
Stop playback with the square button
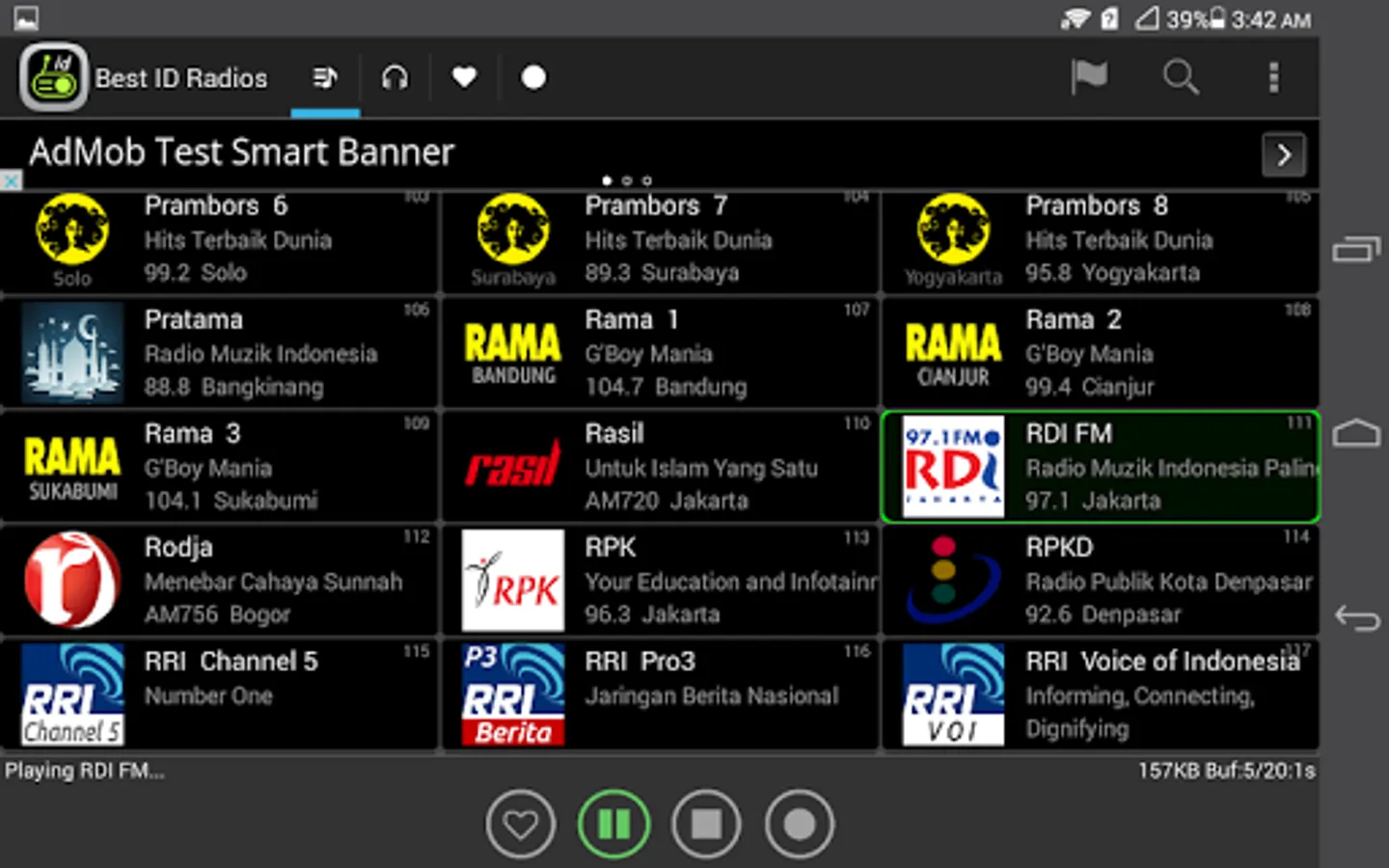706,825
